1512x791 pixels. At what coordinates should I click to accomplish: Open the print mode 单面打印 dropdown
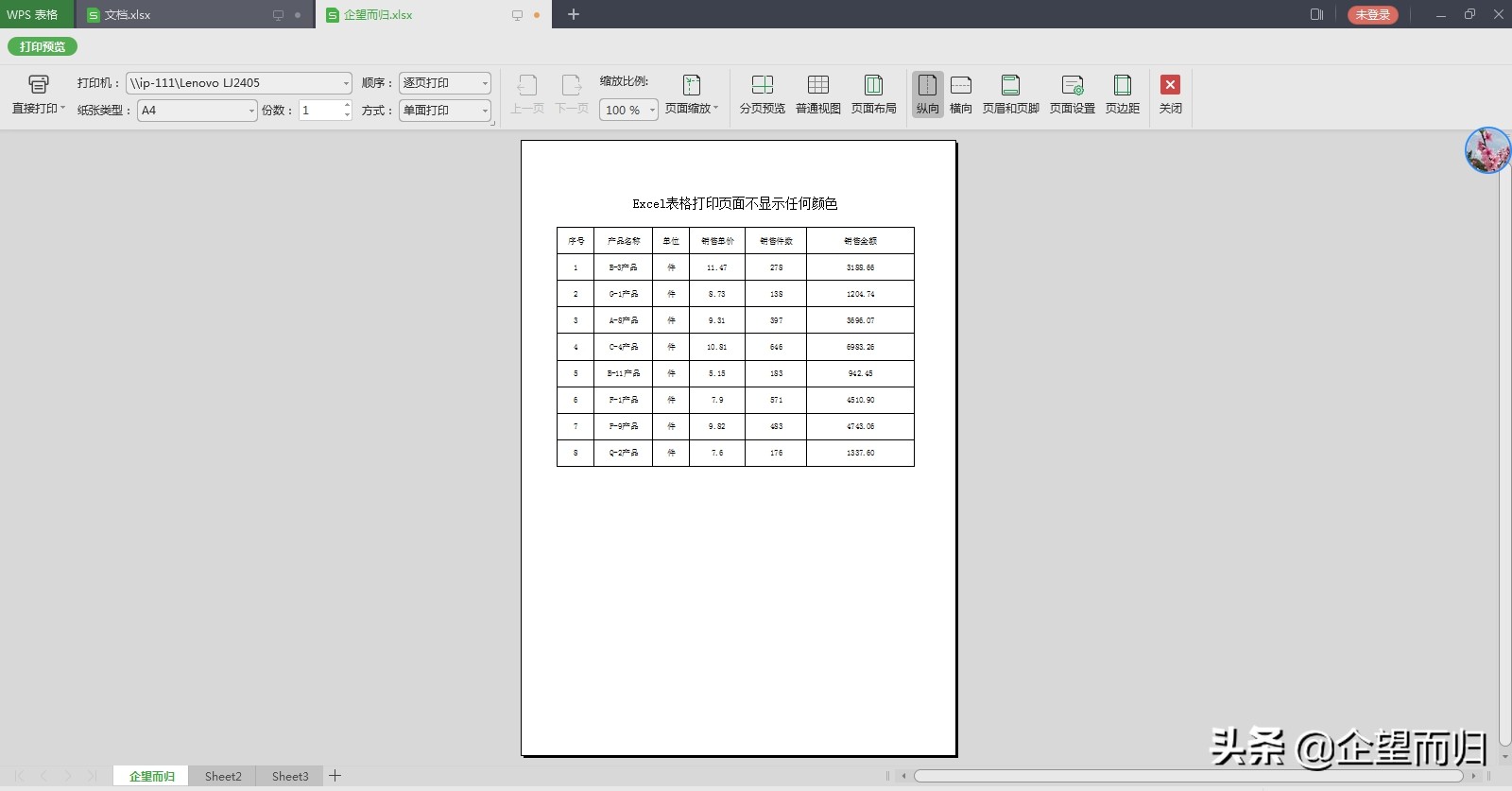click(x=444, y=111)
